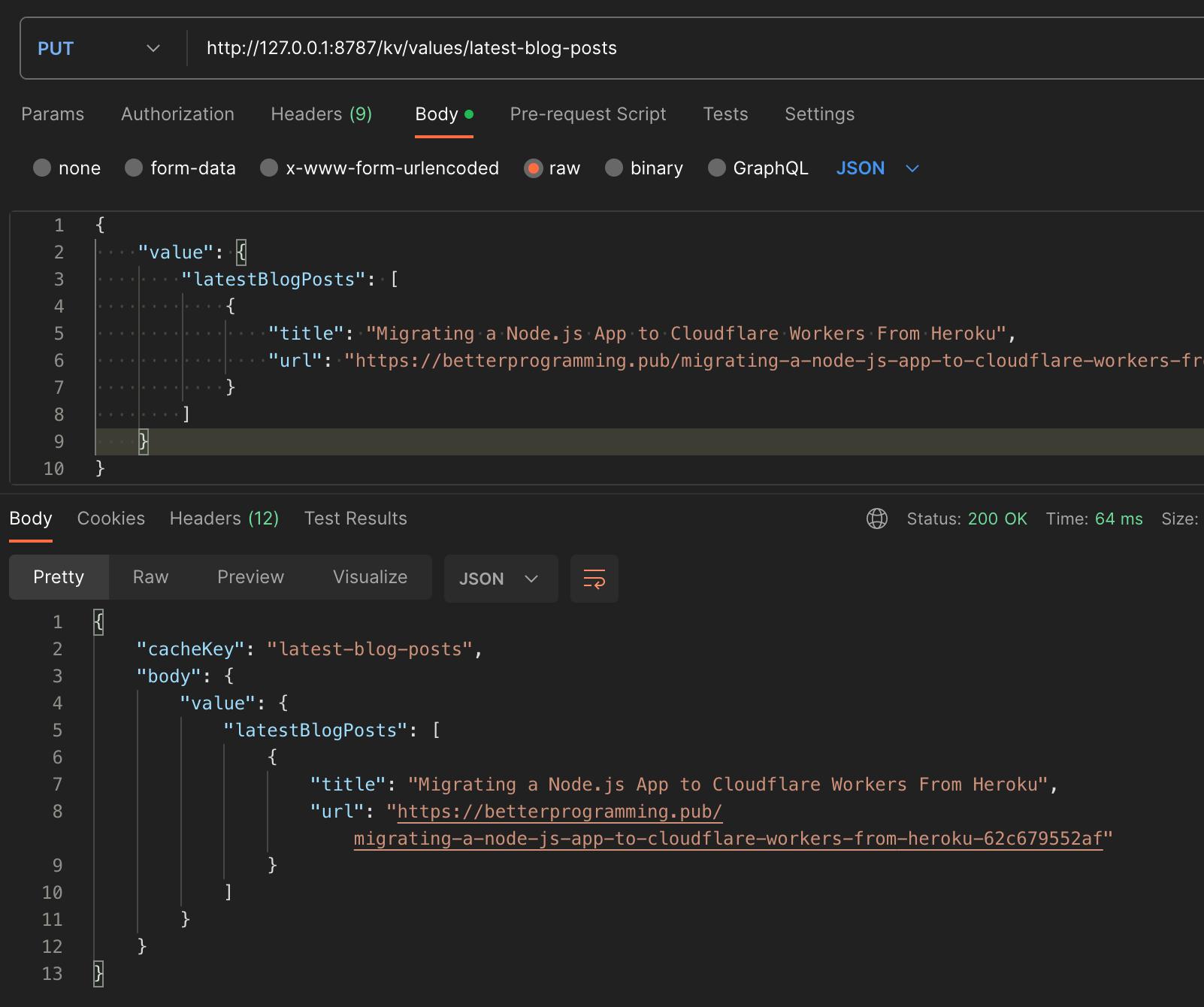
Task: Select the Pretty response view
Action: pos(59,577)
